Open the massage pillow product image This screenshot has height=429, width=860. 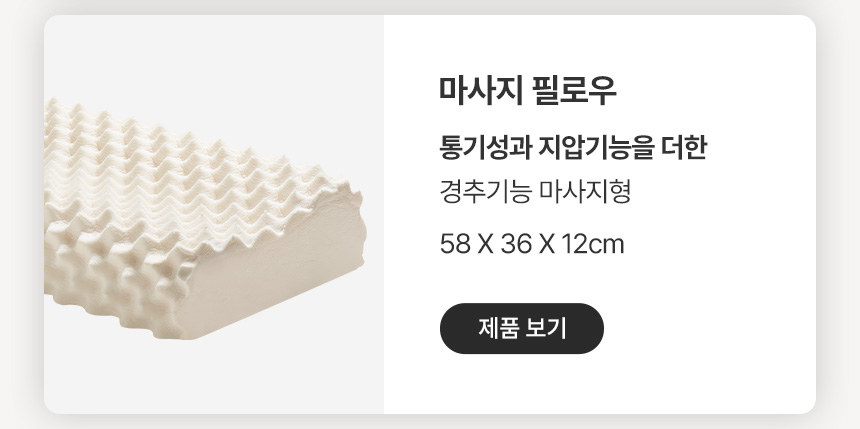click(214, 214)
